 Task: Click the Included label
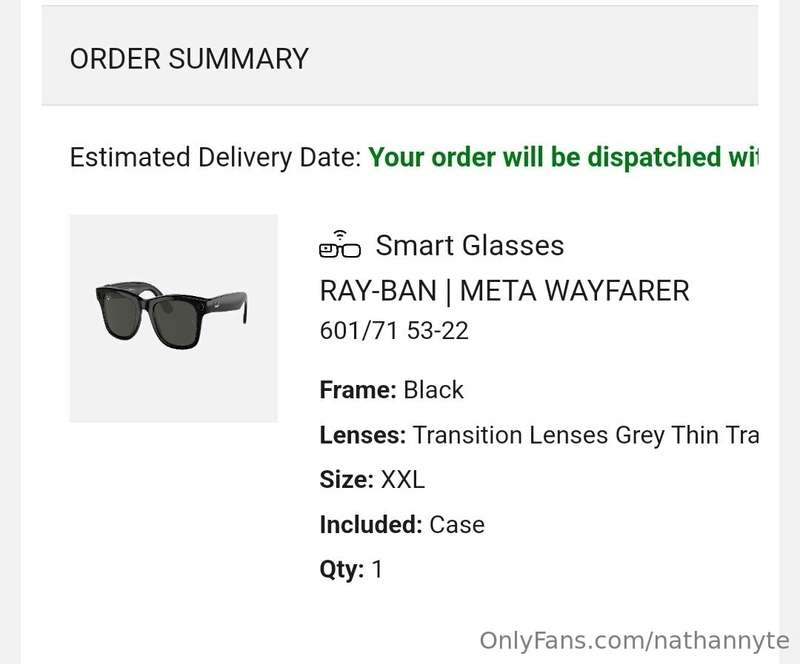point(371,525)
